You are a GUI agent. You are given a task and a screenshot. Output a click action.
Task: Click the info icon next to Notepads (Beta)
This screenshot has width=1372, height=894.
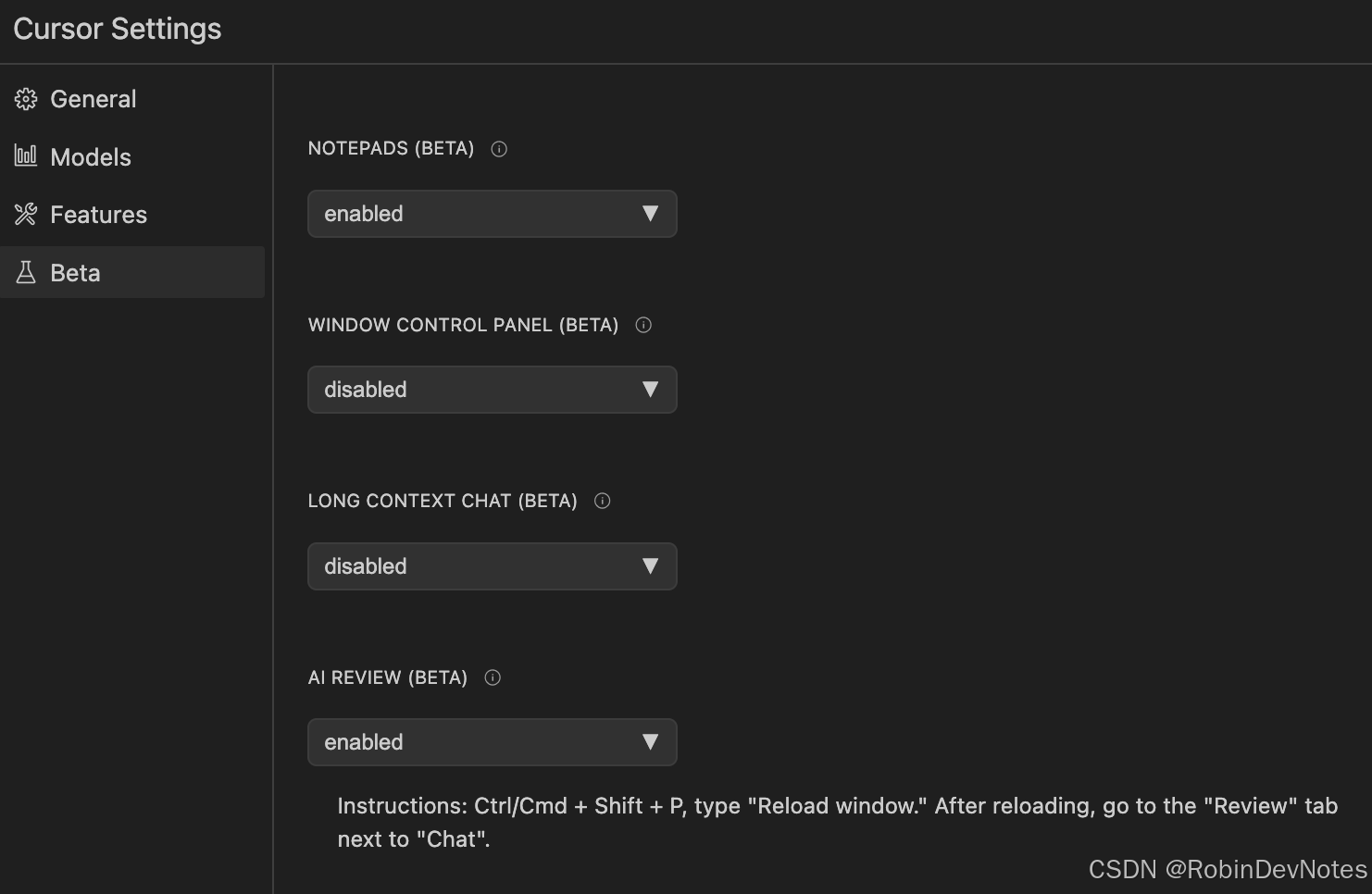(x=499, y=149)
